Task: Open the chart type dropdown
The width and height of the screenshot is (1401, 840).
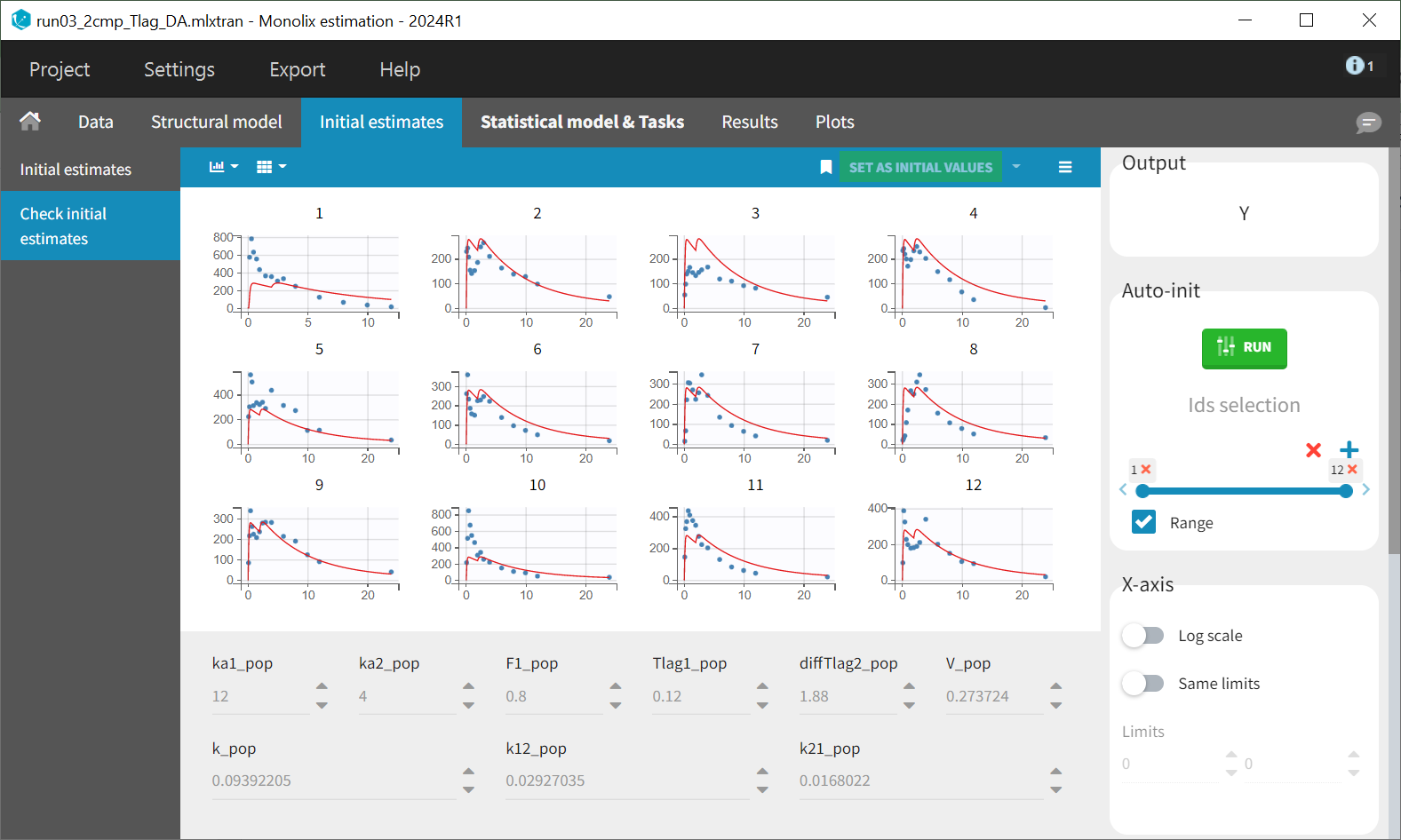Action: (223, 167)
